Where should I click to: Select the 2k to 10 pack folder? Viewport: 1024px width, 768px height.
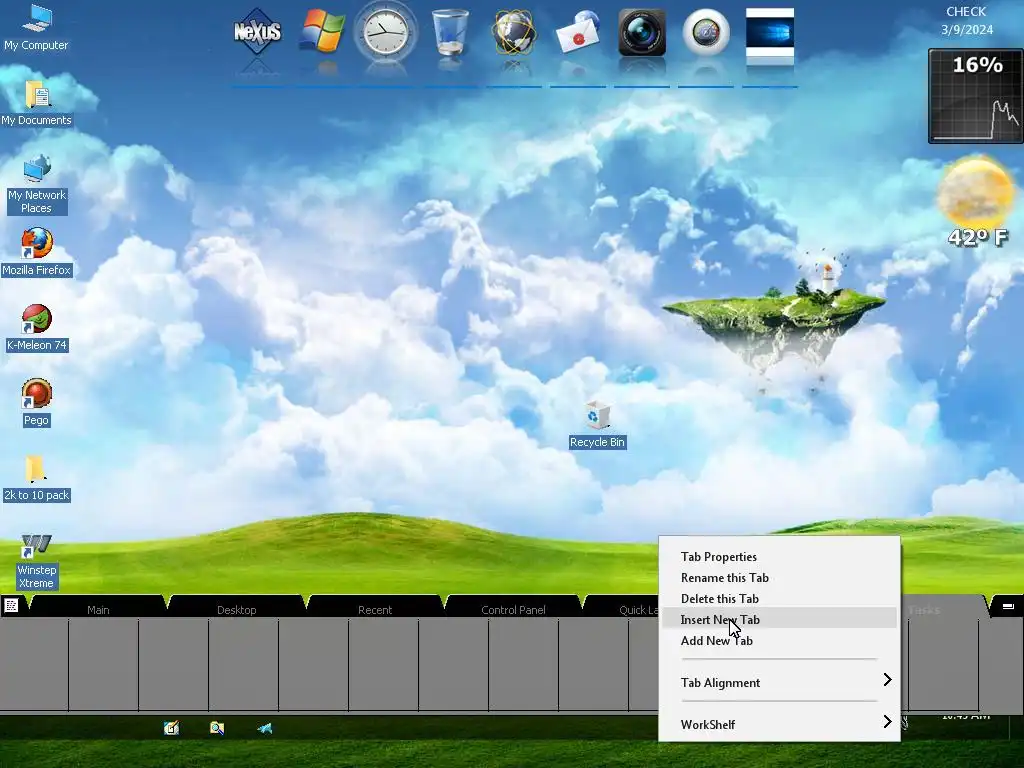pyautogui.click(x=37, y=479)
